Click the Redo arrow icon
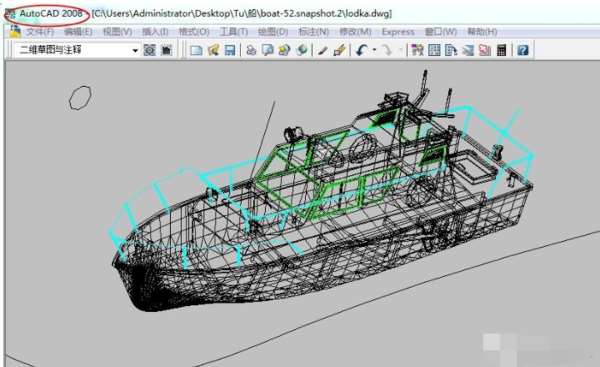Viewport: 600px width, 367px height. 387,50
